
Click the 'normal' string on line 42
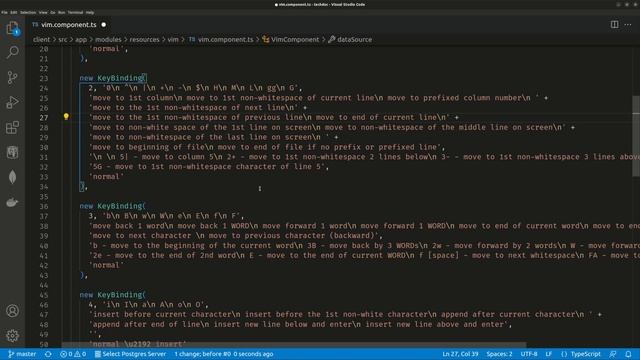click(x=106, y=265)
